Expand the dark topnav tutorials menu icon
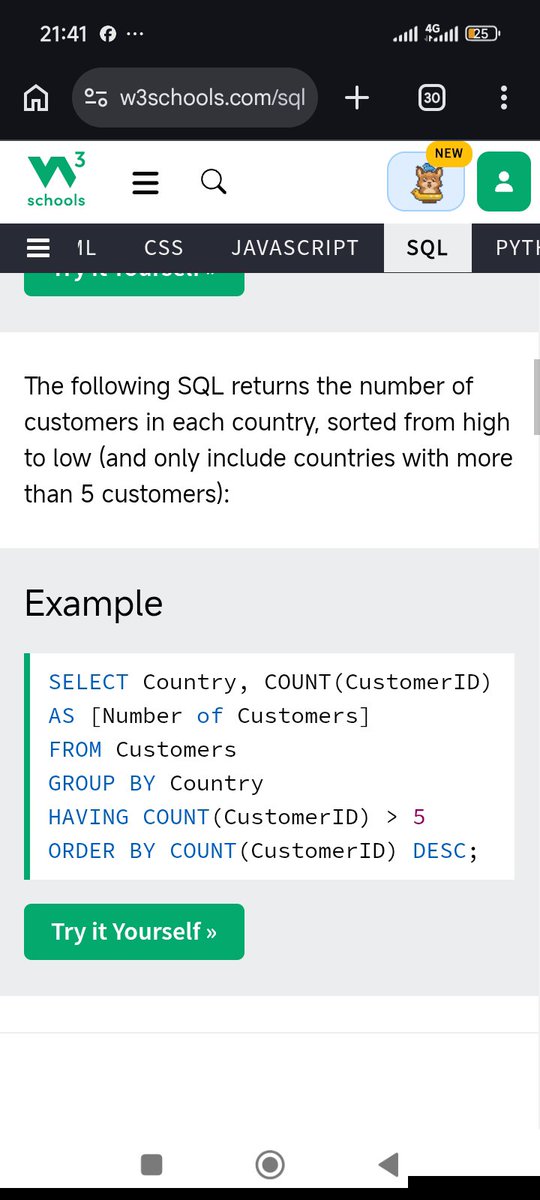Viewport: 540px width, 1200px height. [x=38, y=248]
